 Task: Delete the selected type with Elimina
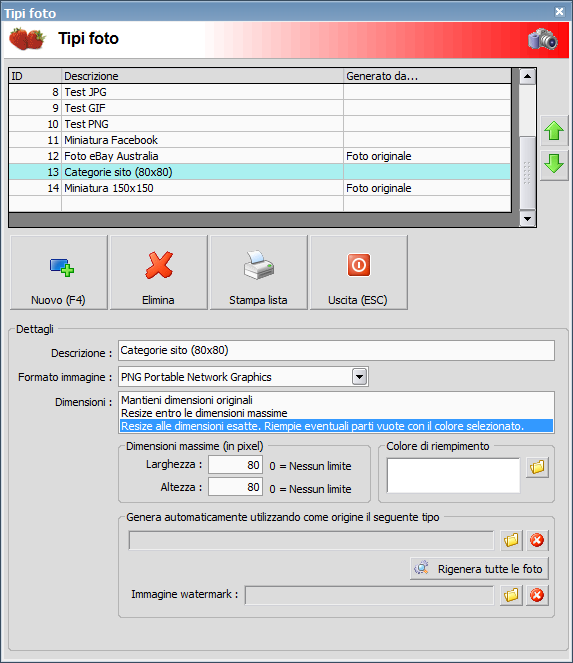(x=159, y=273)
